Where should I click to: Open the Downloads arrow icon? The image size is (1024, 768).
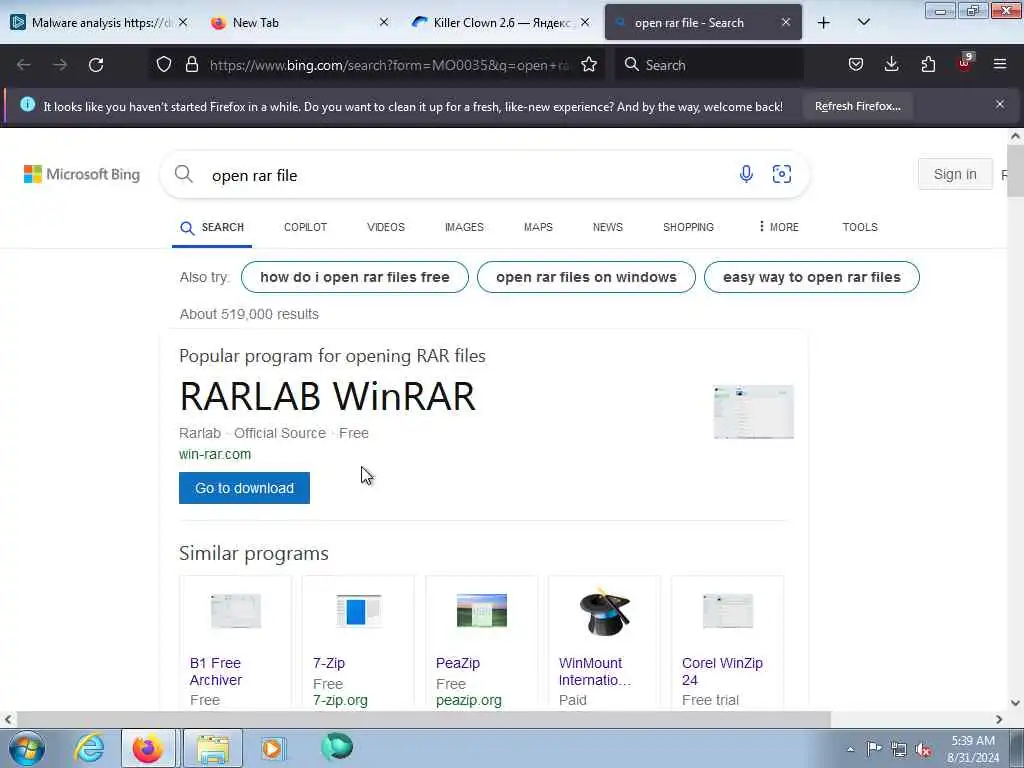[891, 65]
